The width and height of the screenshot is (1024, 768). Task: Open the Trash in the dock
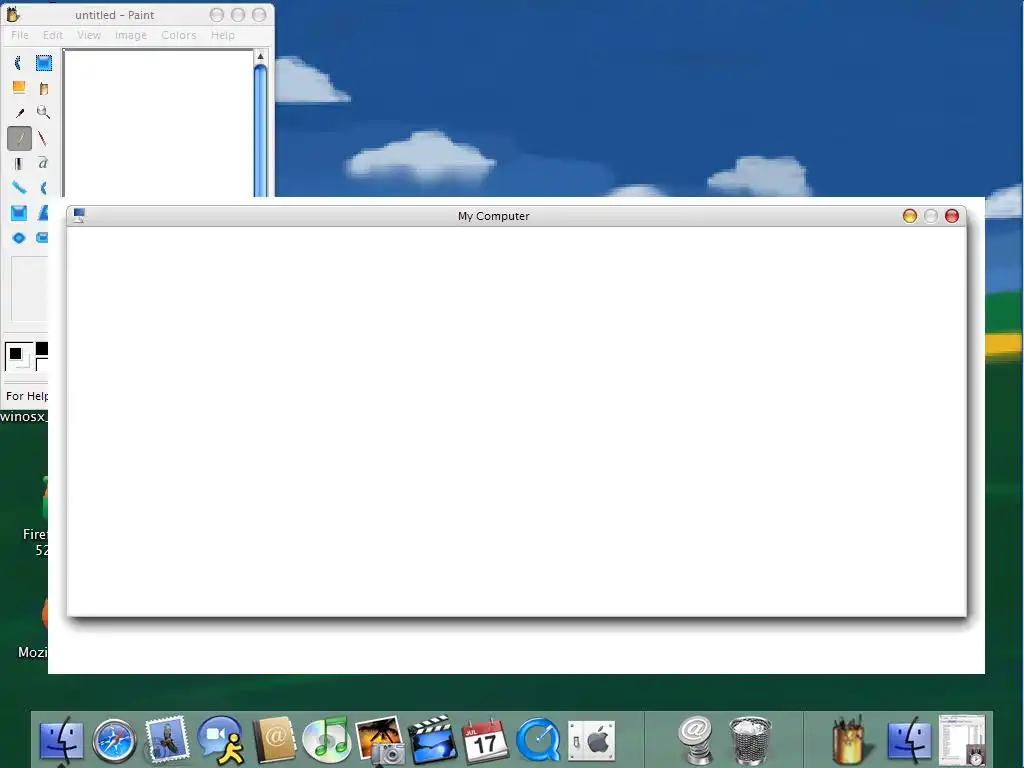click(750, 741)
